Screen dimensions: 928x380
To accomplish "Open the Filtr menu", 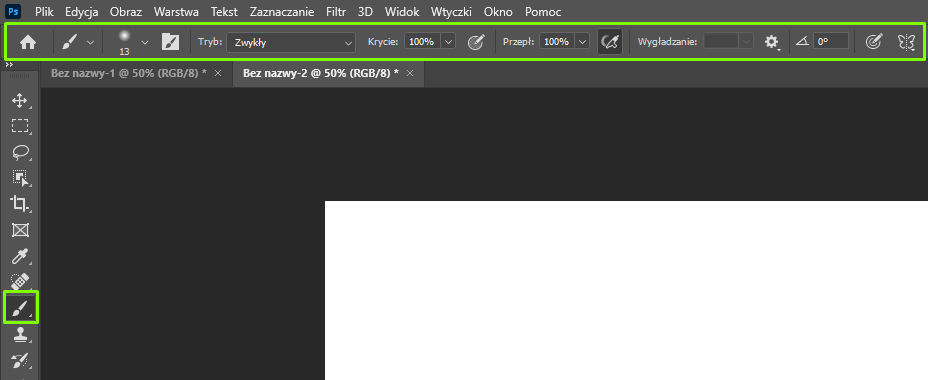I will 336,12.
